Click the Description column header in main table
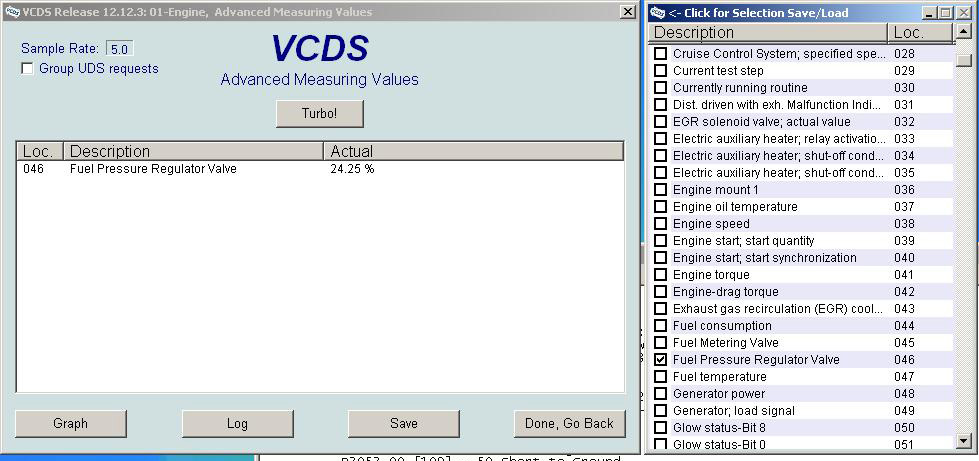The height and width of the screenshot is (461, 979). pos(194,151)
